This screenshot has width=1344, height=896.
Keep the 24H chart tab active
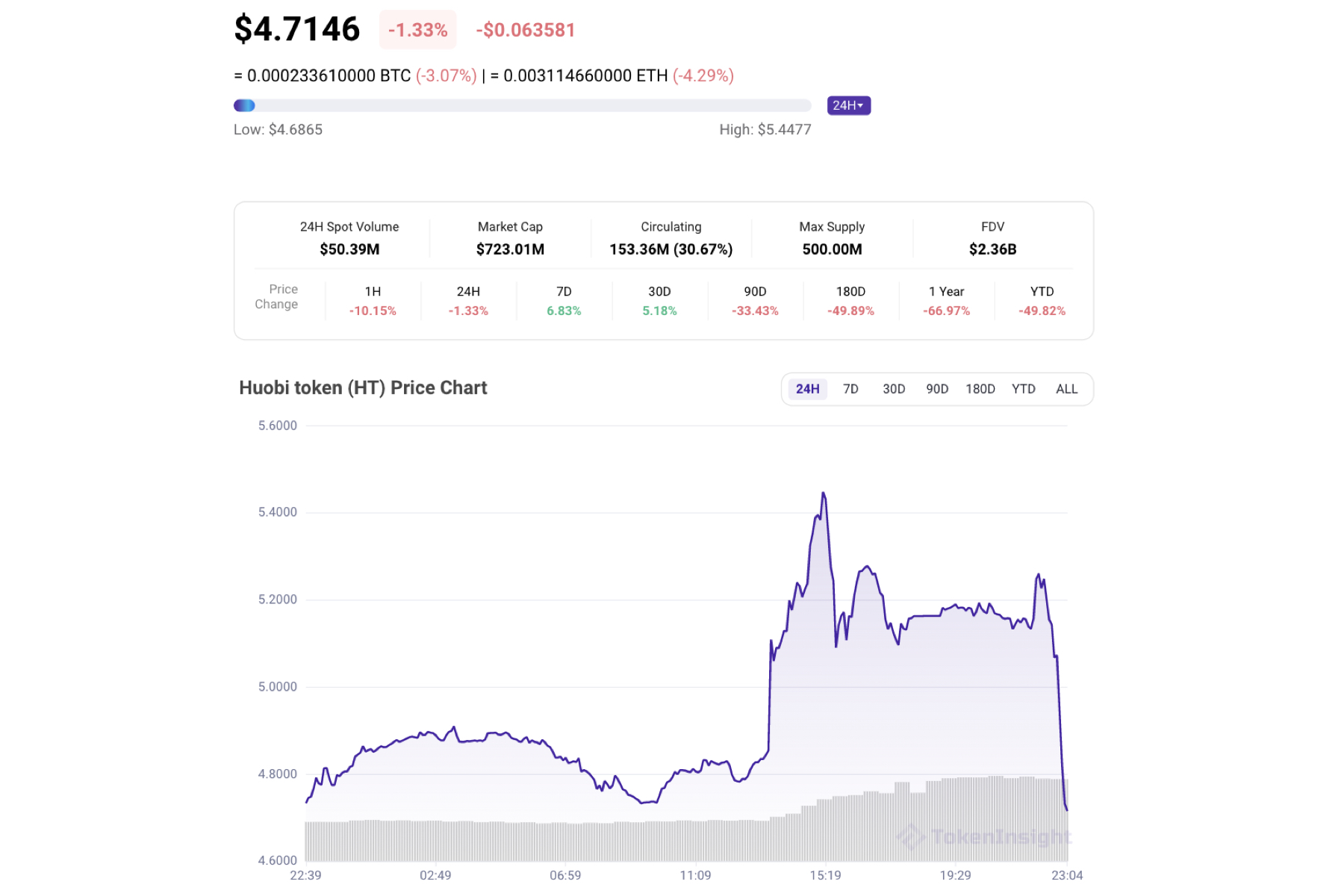[808, 388]
